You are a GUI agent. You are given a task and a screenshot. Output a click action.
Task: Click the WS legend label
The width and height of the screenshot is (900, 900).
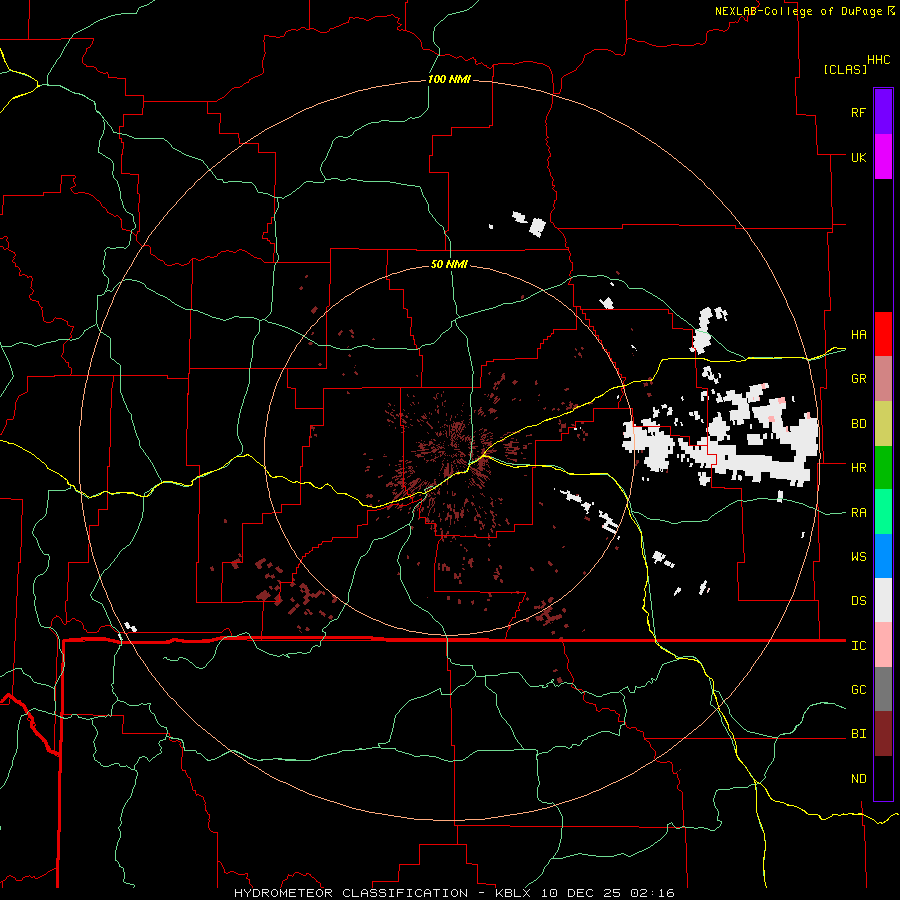(x=858, y=557)
